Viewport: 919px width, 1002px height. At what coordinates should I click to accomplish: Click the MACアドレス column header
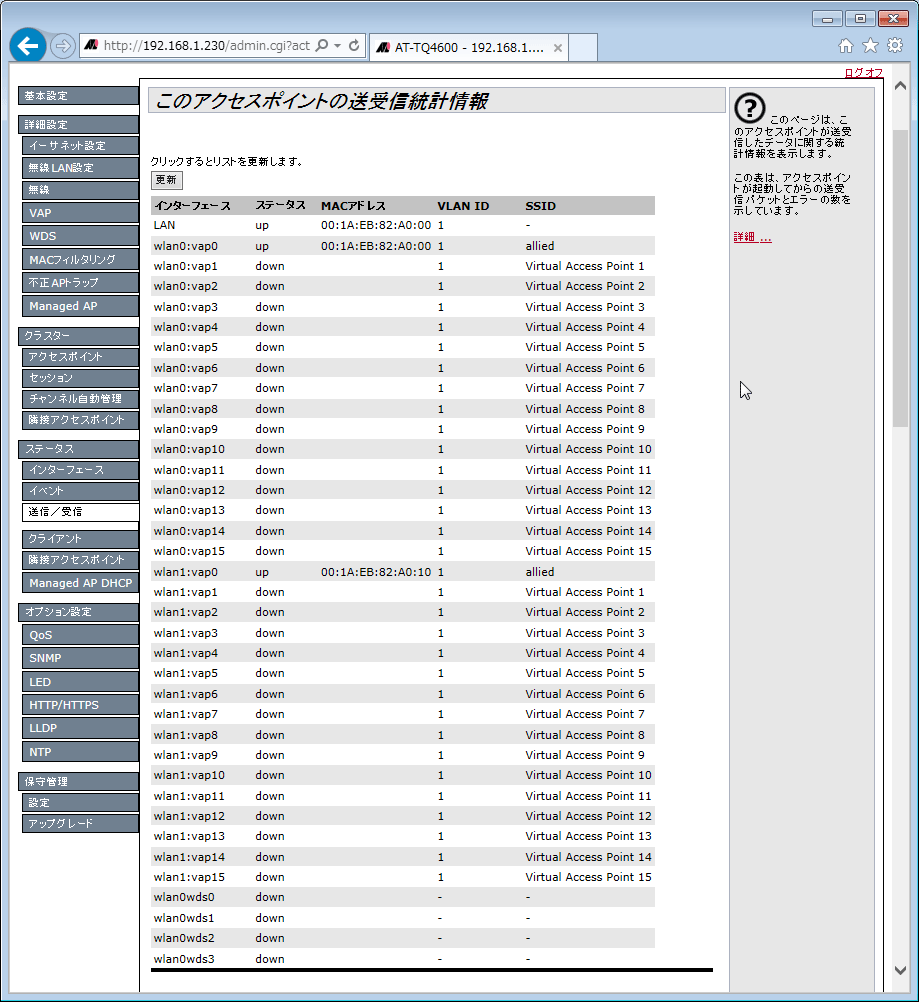pos(353,206)
